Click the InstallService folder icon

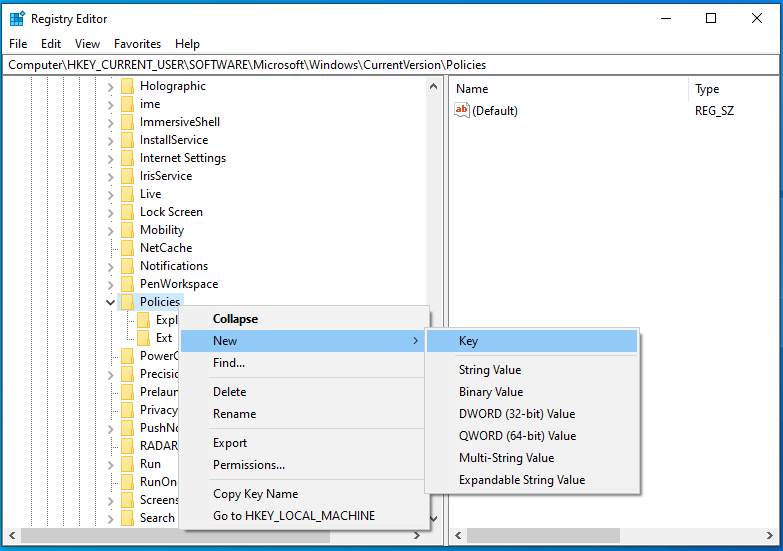127,140
